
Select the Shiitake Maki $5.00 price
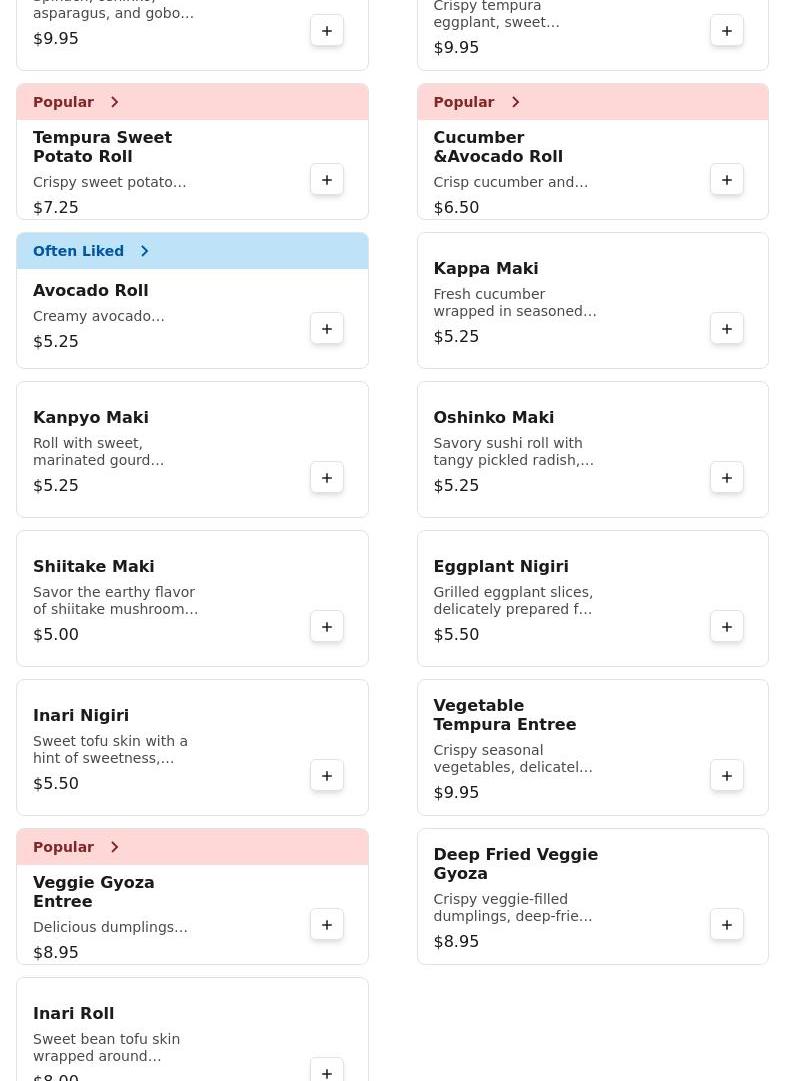(x=56, y=634)
